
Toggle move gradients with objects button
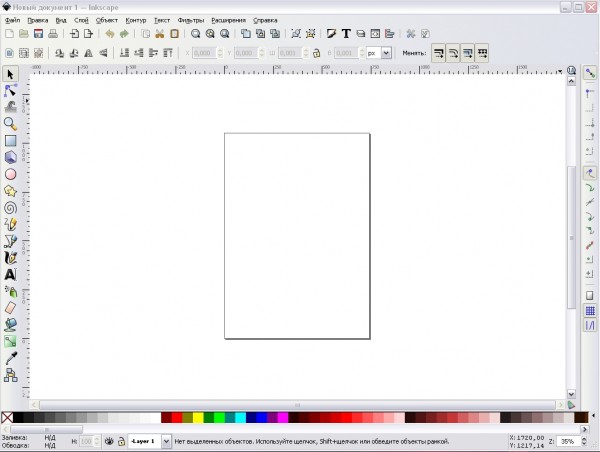click(x=468, y=53)
